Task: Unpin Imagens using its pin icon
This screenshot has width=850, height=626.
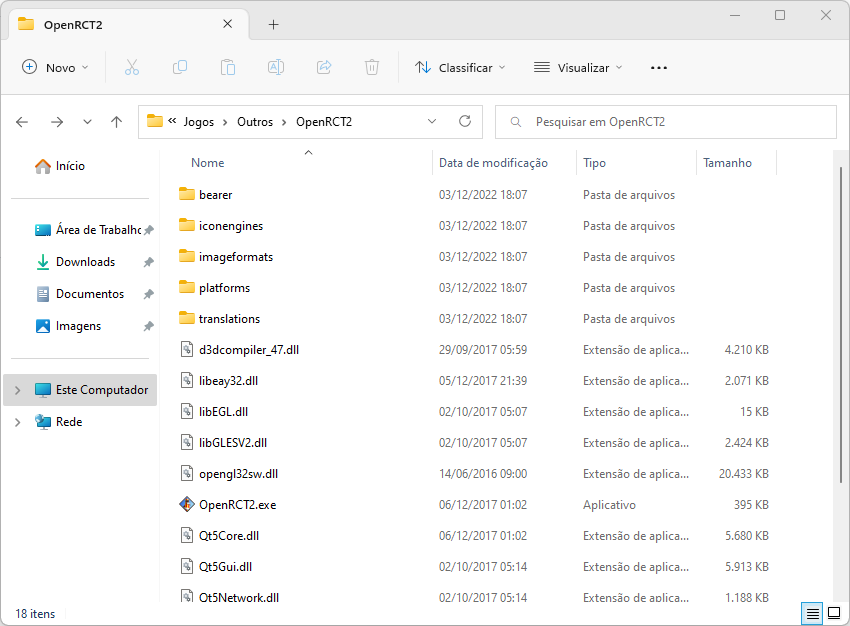Action: tap(149, 326)
